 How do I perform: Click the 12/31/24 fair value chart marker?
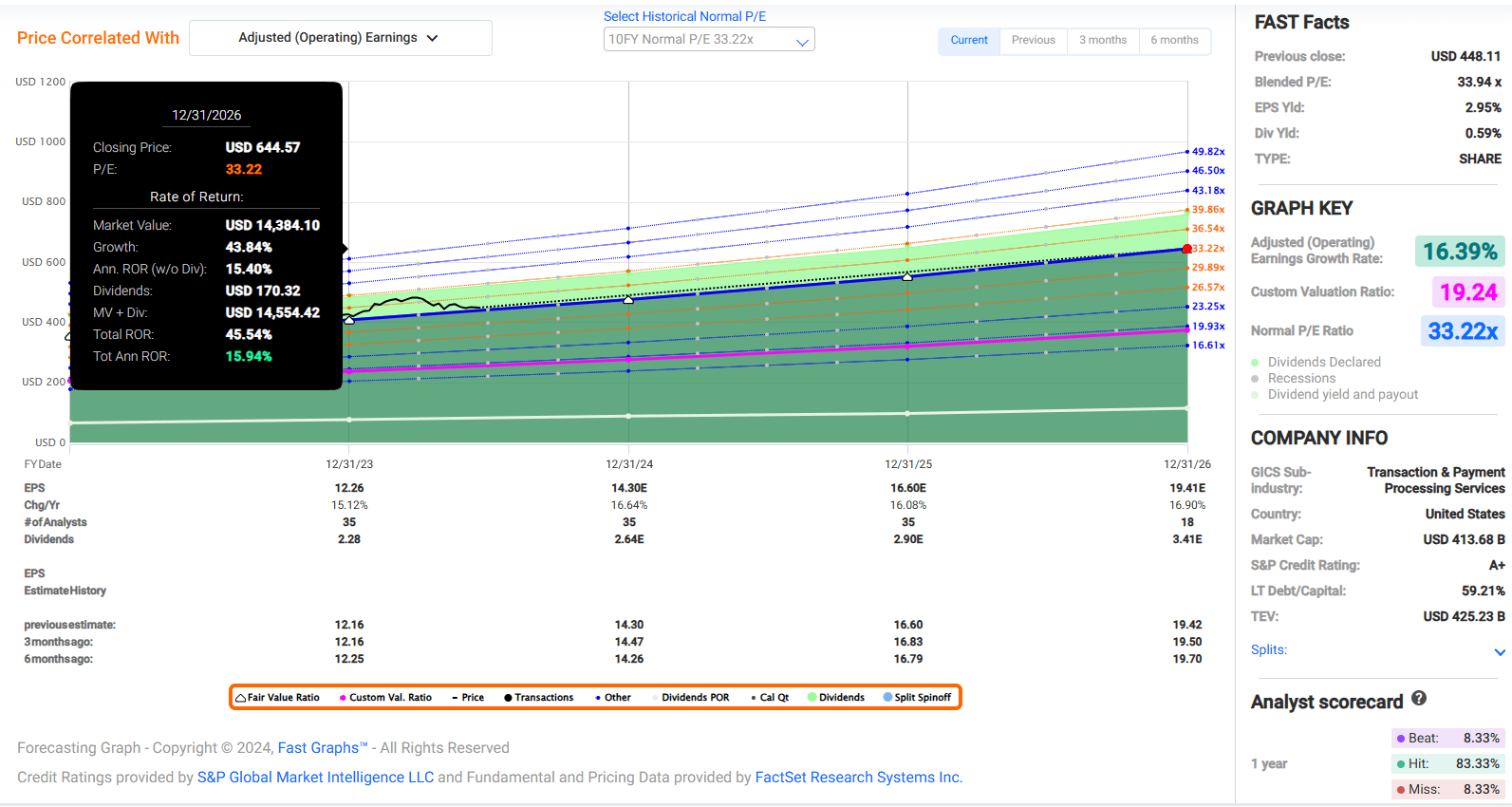click(x=628, y=299)
